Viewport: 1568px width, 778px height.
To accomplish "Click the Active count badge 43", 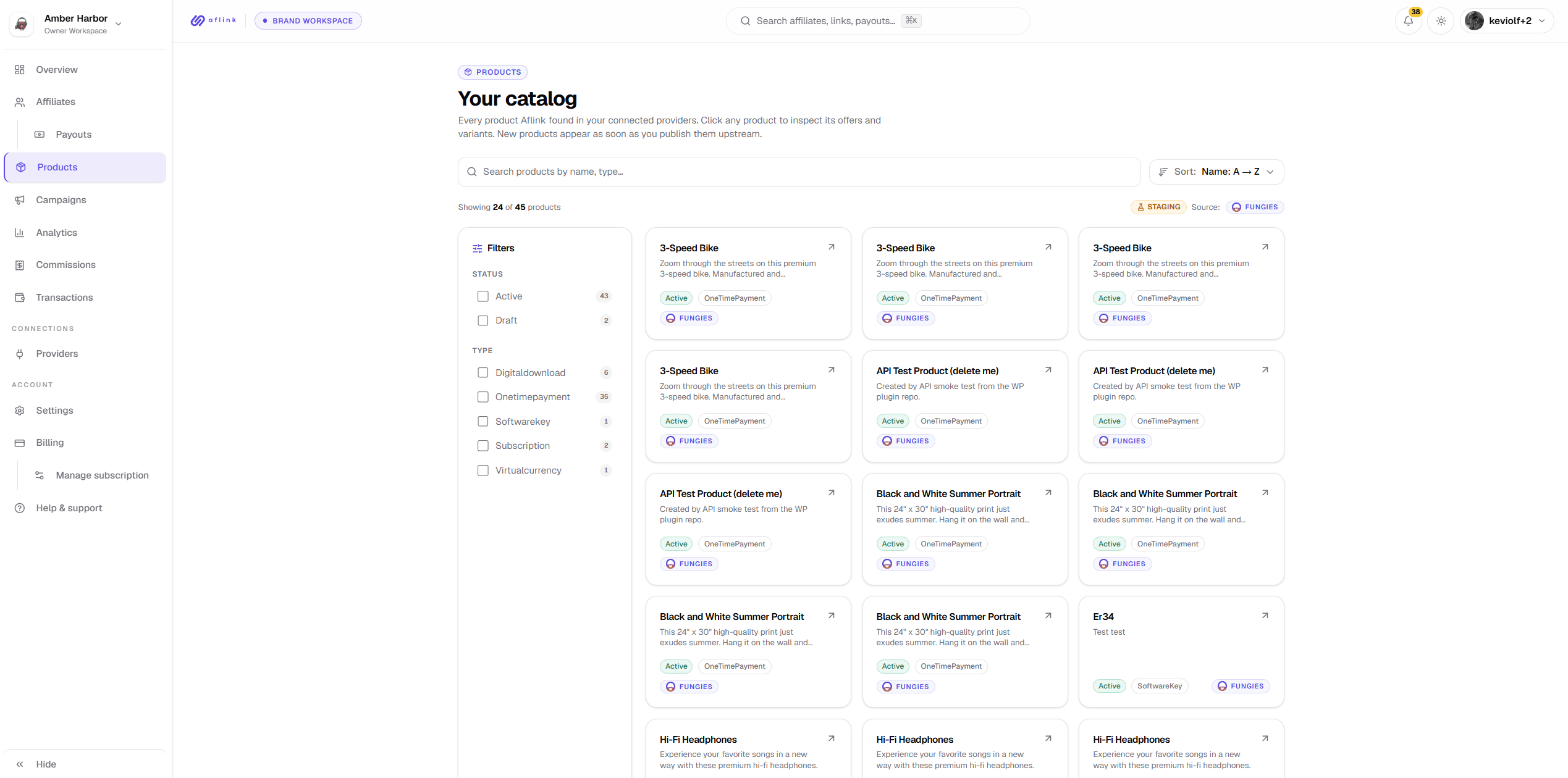I will [x=604, y=296].
